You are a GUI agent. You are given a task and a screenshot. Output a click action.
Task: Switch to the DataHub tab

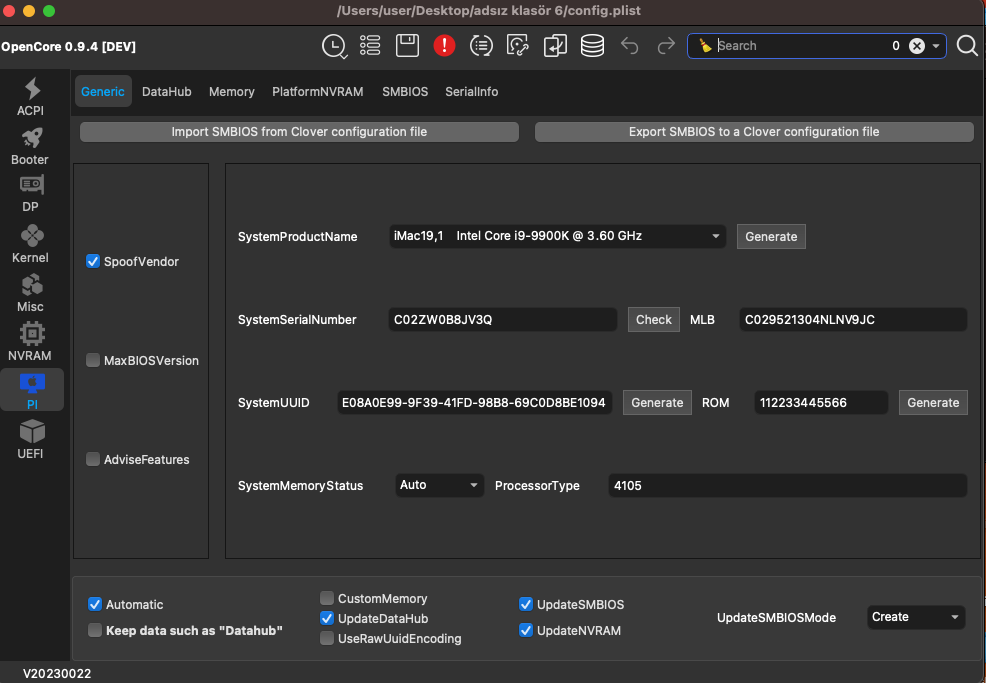[x=166, y=92]
